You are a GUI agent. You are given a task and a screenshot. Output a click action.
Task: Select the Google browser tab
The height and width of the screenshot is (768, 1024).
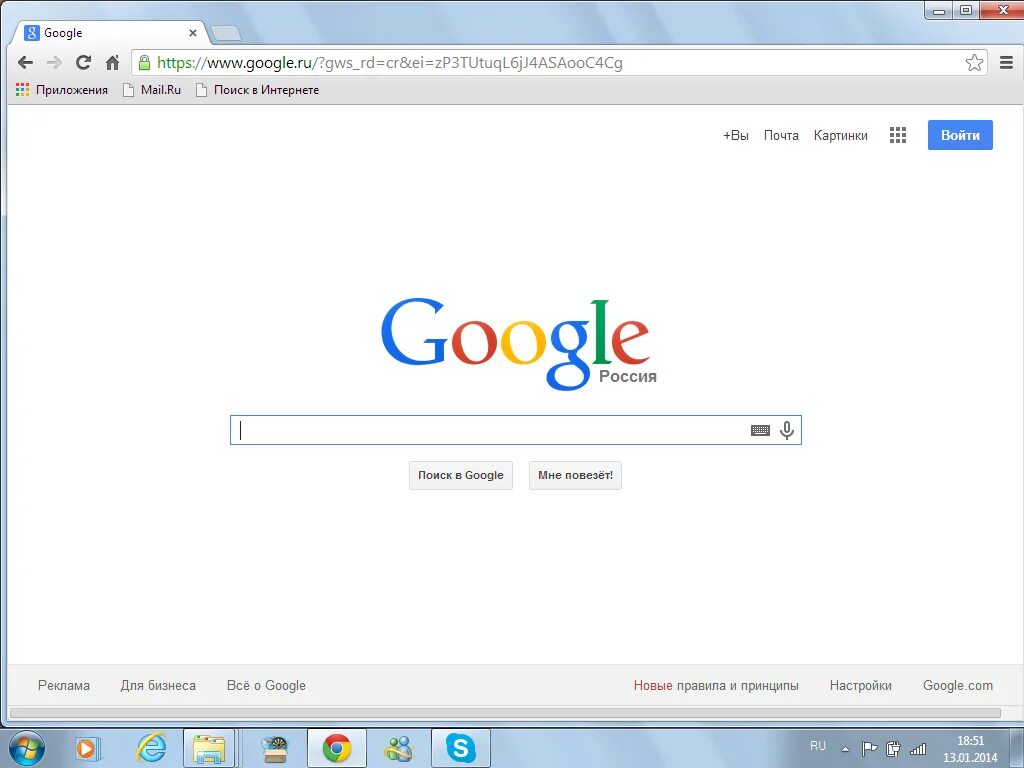point(108,33)
